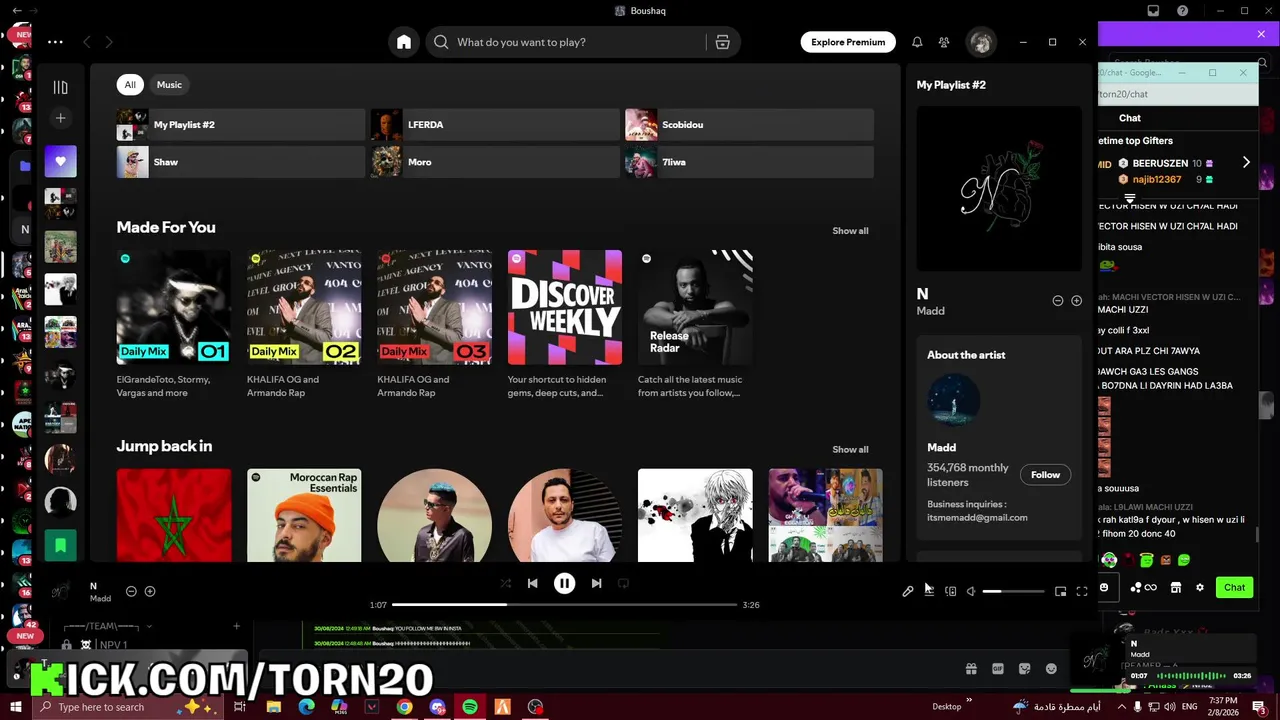Image resolution: width=1280 pixels, height=720 pixels.
Task: Open the play queue
Action: (x=929, y=592)
